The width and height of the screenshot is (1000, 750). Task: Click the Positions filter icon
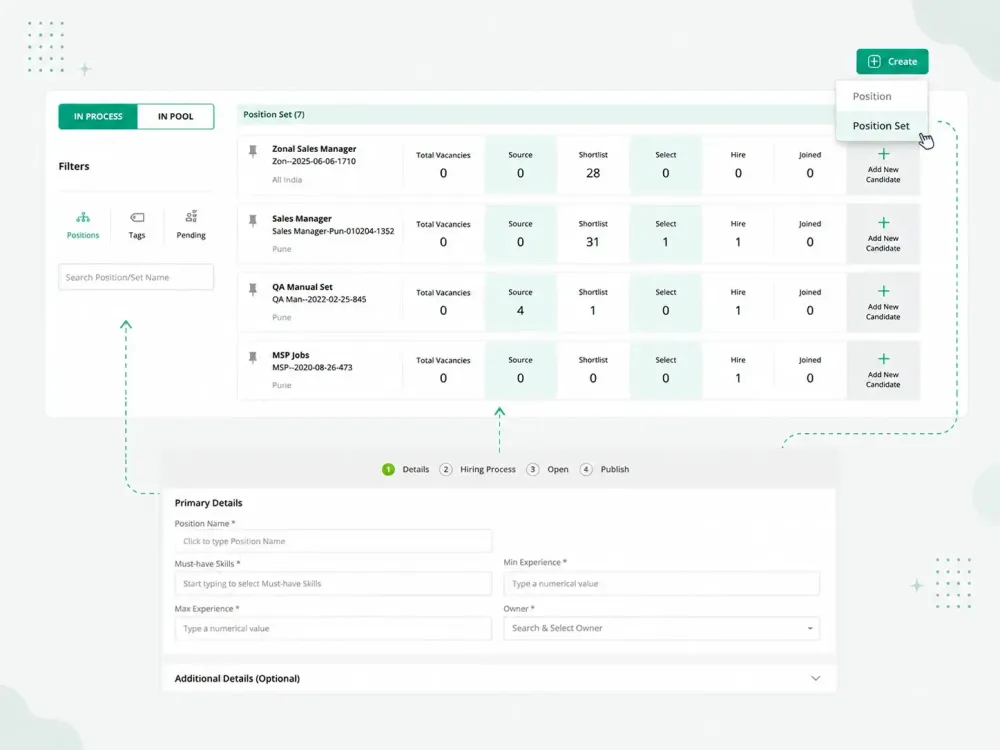(x=83, y=217)
